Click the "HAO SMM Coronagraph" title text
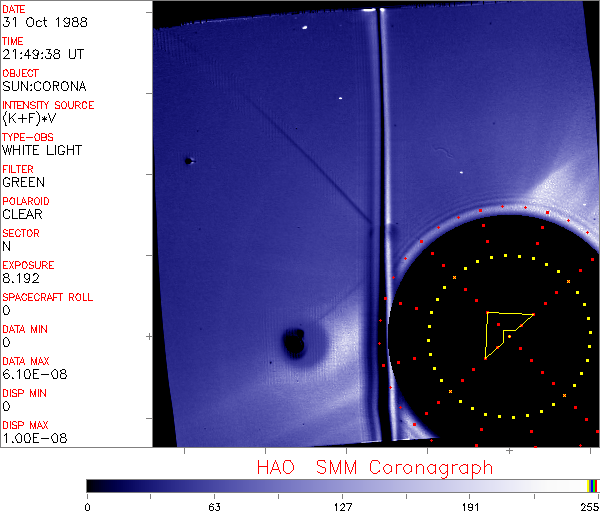Viewport: 600px width, 512px height. [375, 467]
